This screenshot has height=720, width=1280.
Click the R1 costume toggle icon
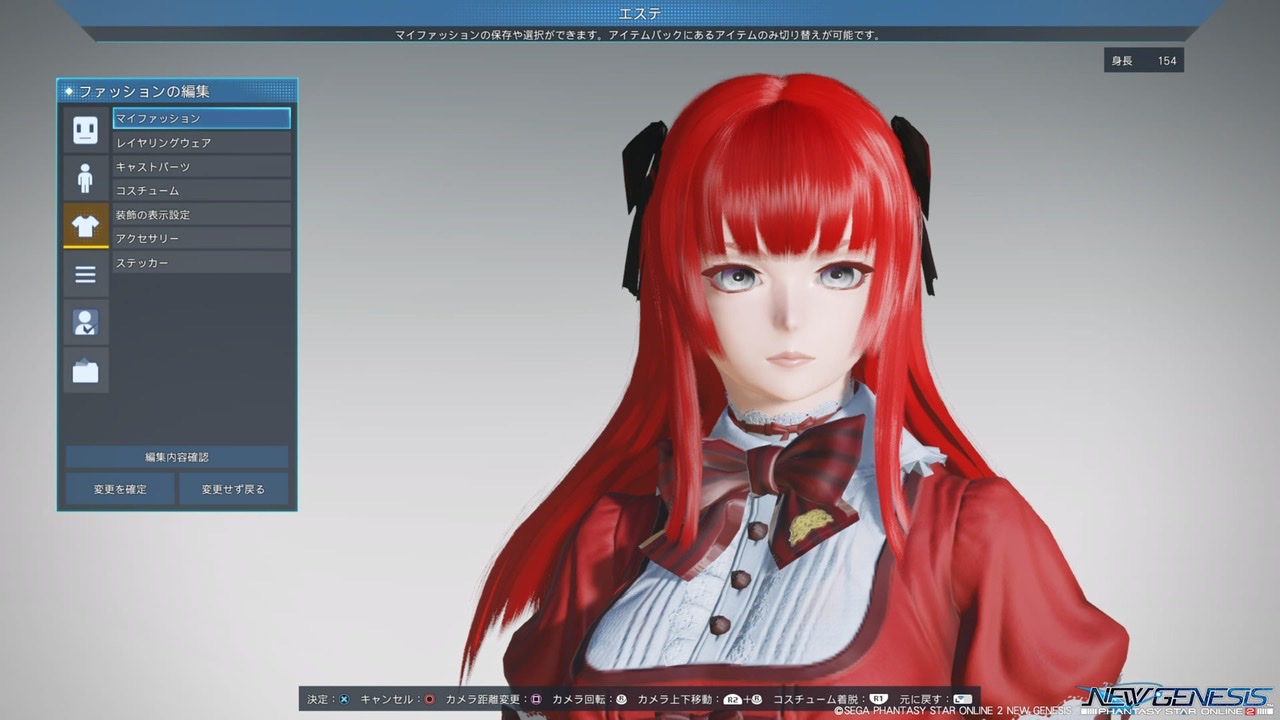click(x=878, y=699)
